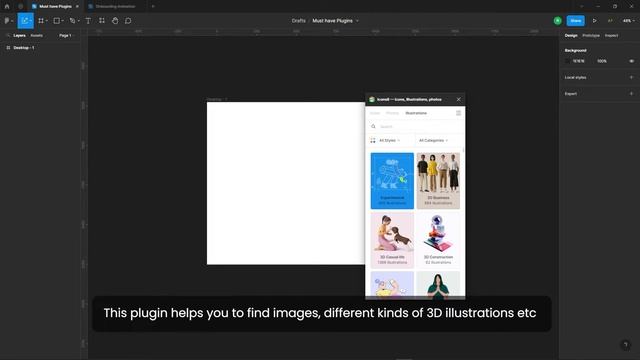Expand the Frame tool options arrow
Screen dimensions: 640x360
(47, 21)
